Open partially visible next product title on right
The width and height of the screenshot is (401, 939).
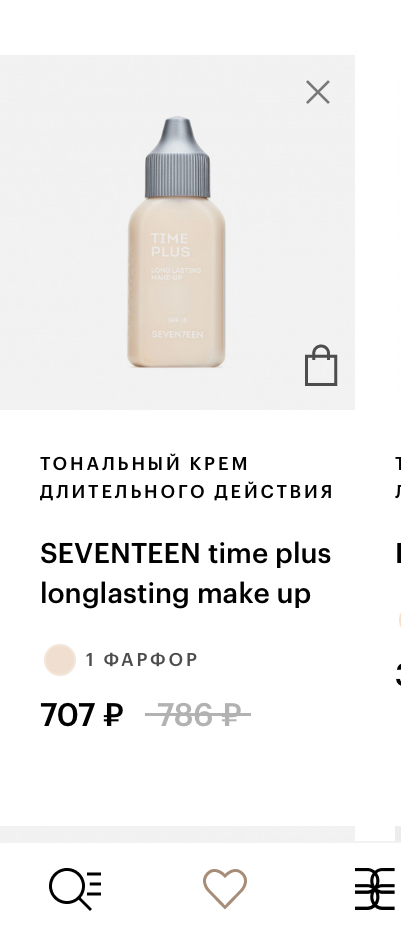[x=398, y=553]
